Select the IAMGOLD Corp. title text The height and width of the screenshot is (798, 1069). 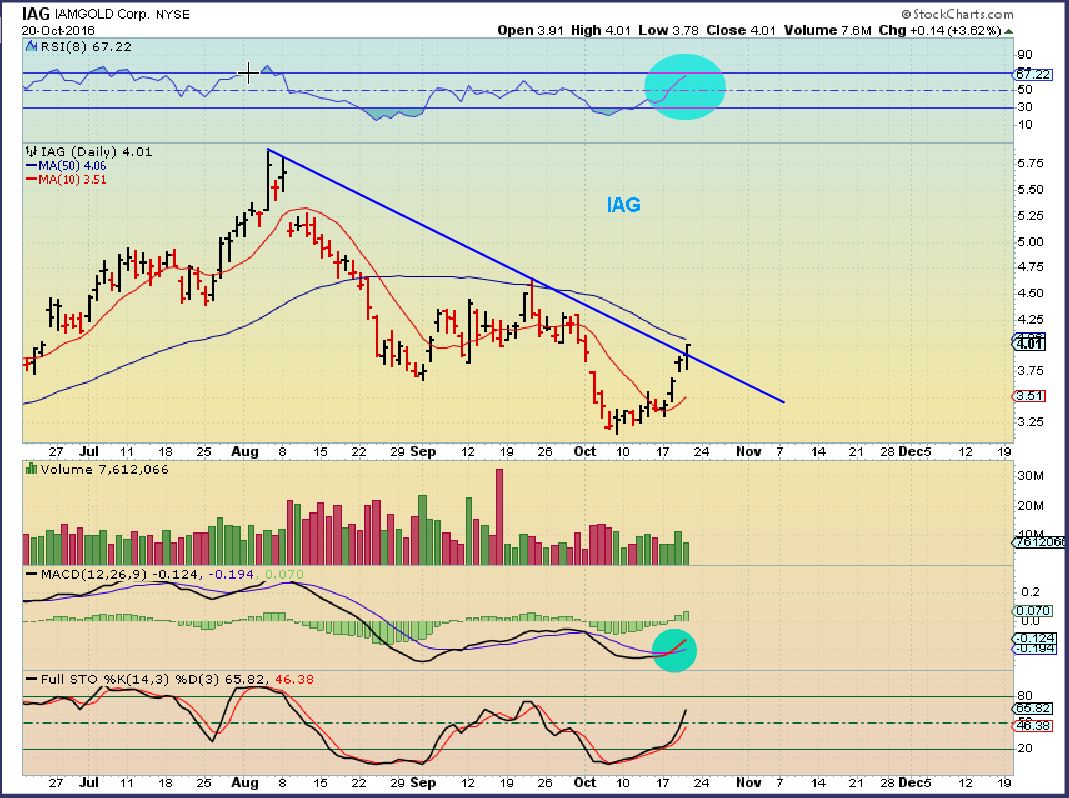coord(101,14)
